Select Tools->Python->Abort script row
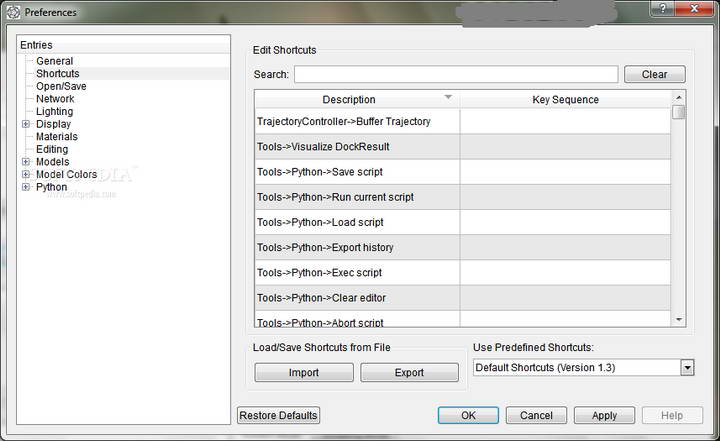This screenshot has width=720, height=441. pyautogui.click(x=462, y=319)
